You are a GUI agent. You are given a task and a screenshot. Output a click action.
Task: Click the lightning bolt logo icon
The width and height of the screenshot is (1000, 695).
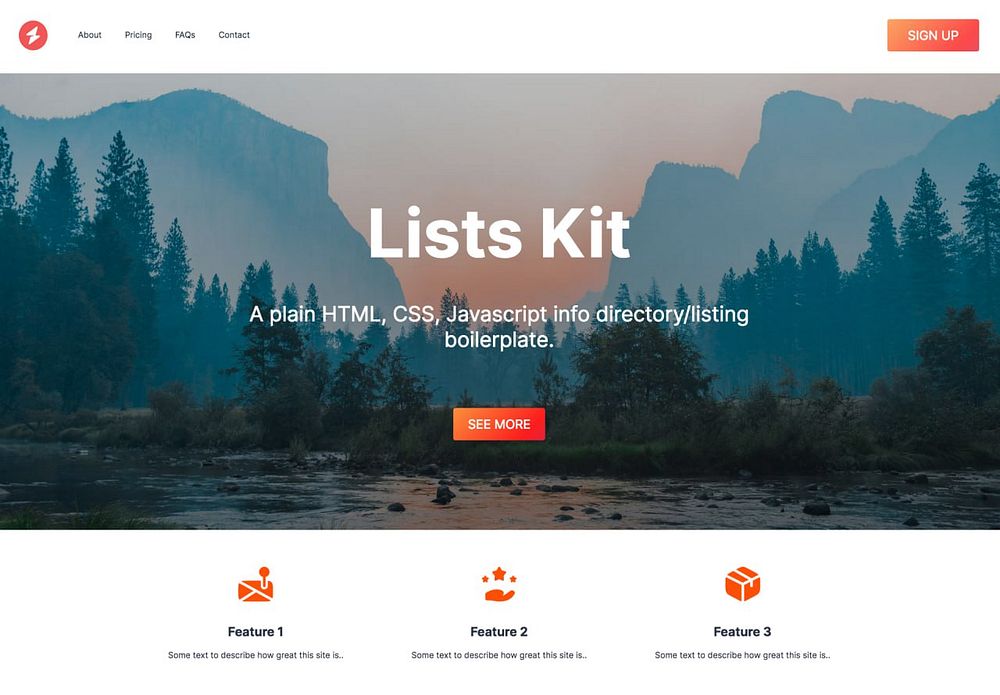tap(33, 35)
